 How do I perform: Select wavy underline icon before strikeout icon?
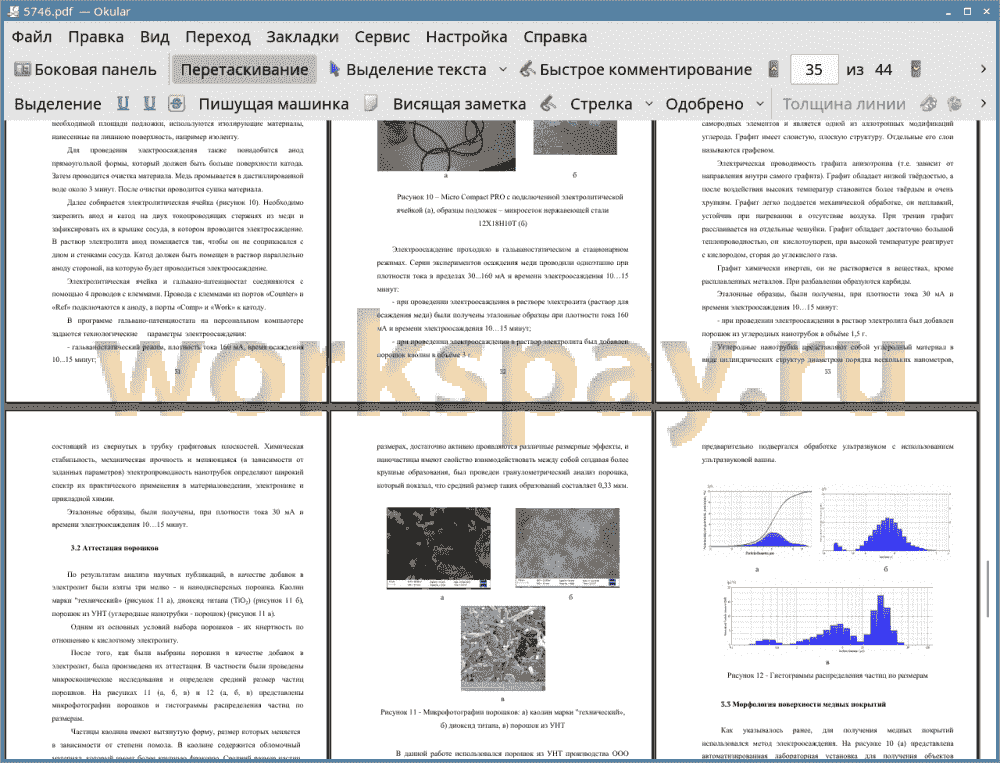149,103
